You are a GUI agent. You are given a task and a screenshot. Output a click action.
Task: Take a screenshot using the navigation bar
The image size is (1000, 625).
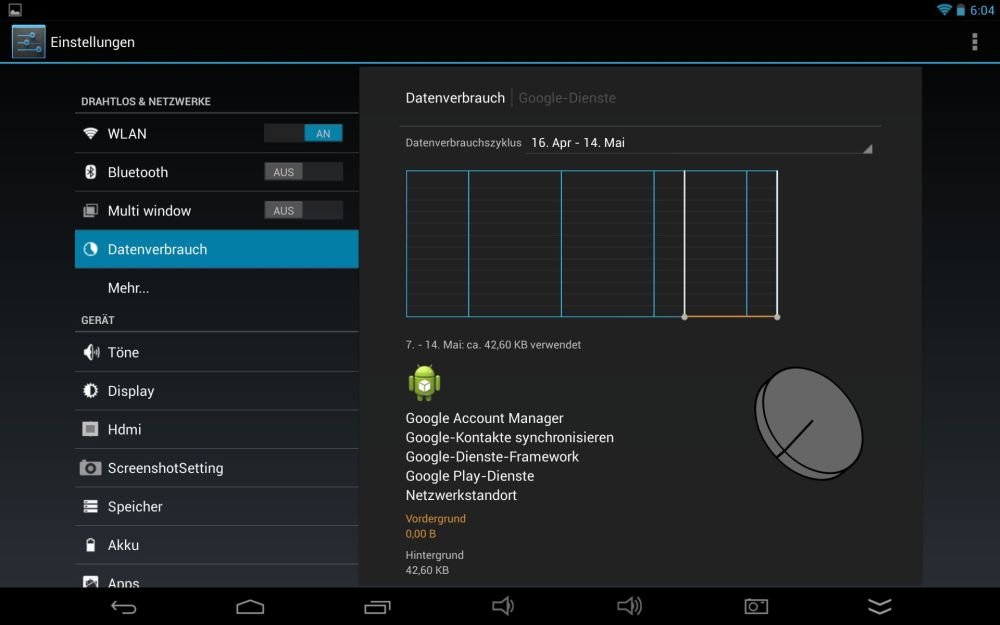click(x=756, y=607)
